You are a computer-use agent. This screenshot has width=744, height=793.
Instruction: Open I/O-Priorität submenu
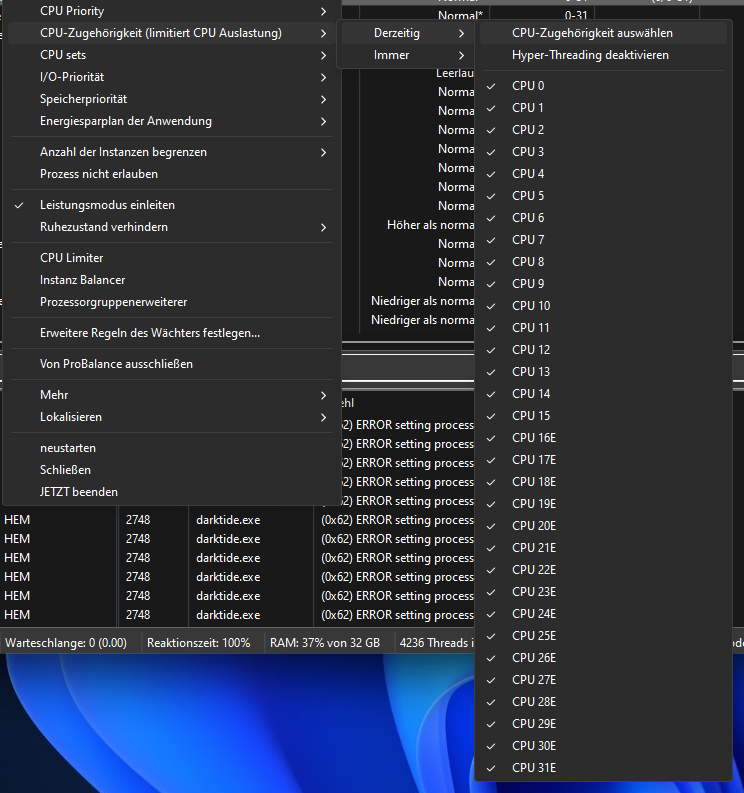[171, 77]
